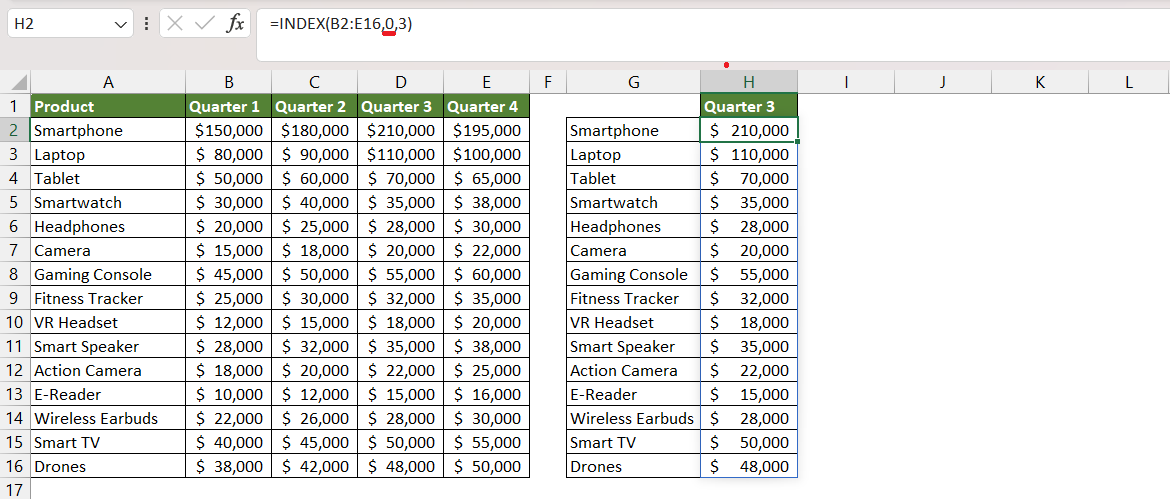This screenshot has width=1170, height=499.
Task: Click the Quarter 2 header cell
Action: (315, 106)
